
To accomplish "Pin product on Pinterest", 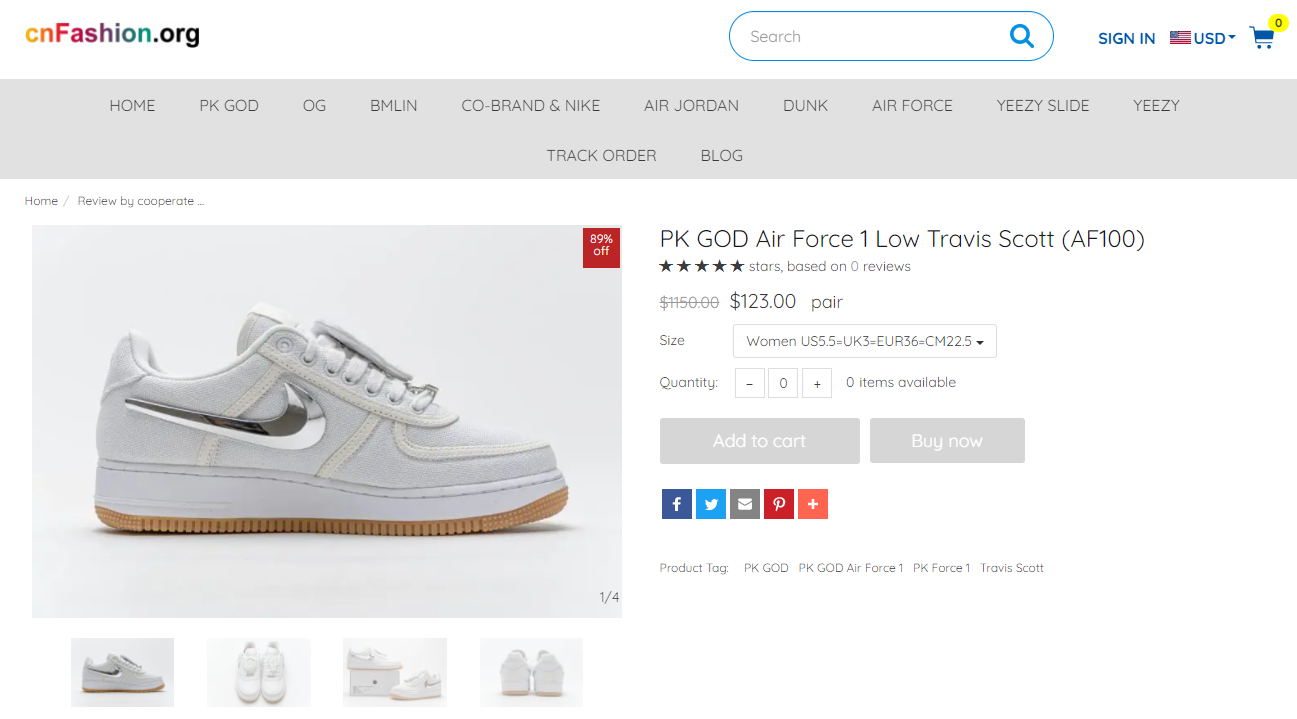I will coord(778,504).
